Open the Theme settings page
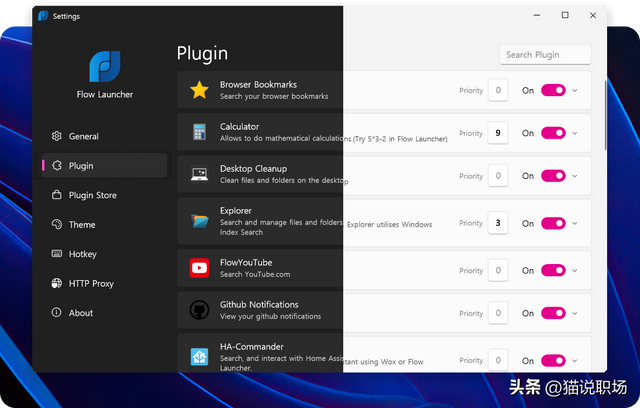640x408 pixels. tap(82, 225)
